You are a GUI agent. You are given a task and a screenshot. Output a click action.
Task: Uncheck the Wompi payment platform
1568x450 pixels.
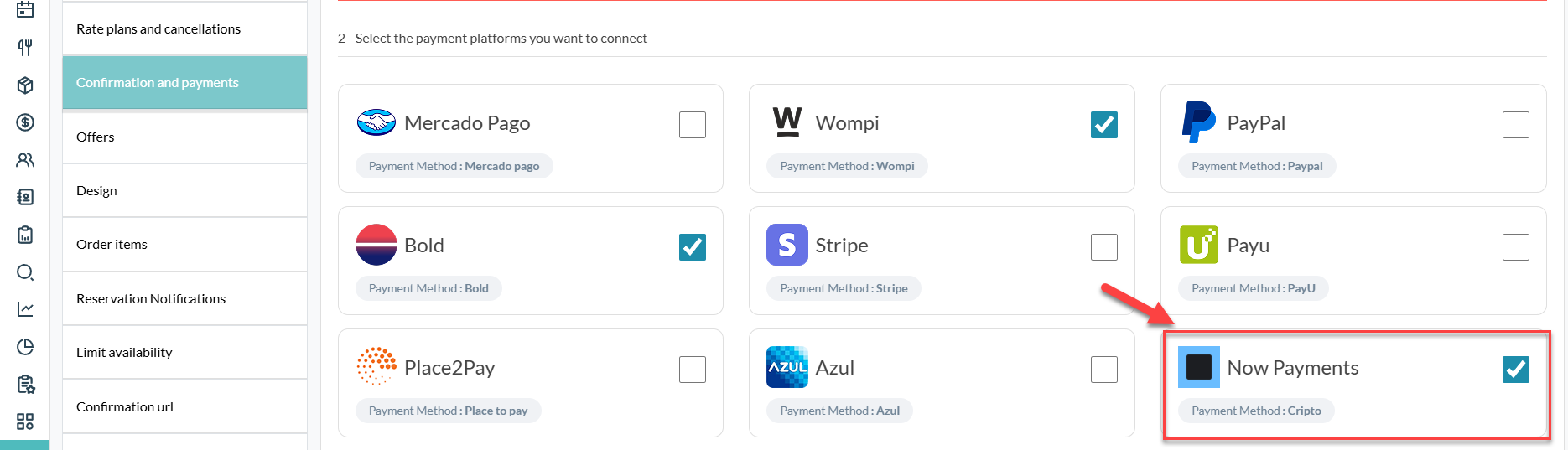pos(1103,125)
